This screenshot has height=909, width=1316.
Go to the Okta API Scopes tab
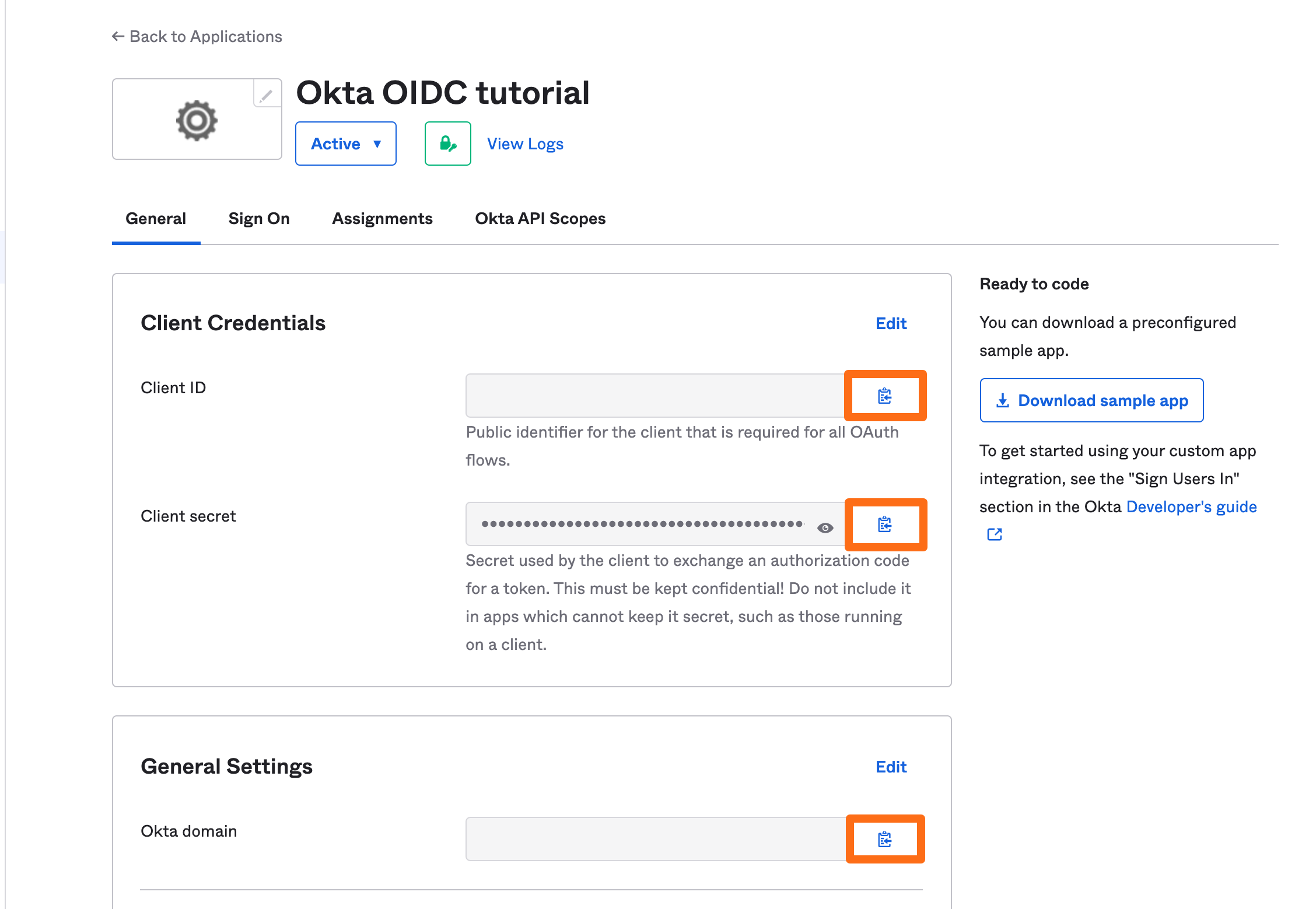click(540, 219)
